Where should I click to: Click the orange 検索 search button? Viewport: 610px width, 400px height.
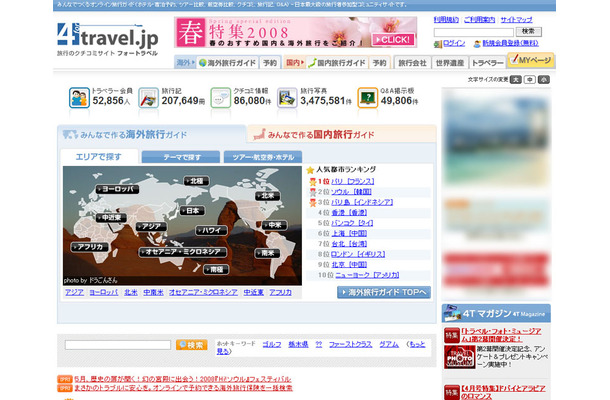[x=191, y=345]
